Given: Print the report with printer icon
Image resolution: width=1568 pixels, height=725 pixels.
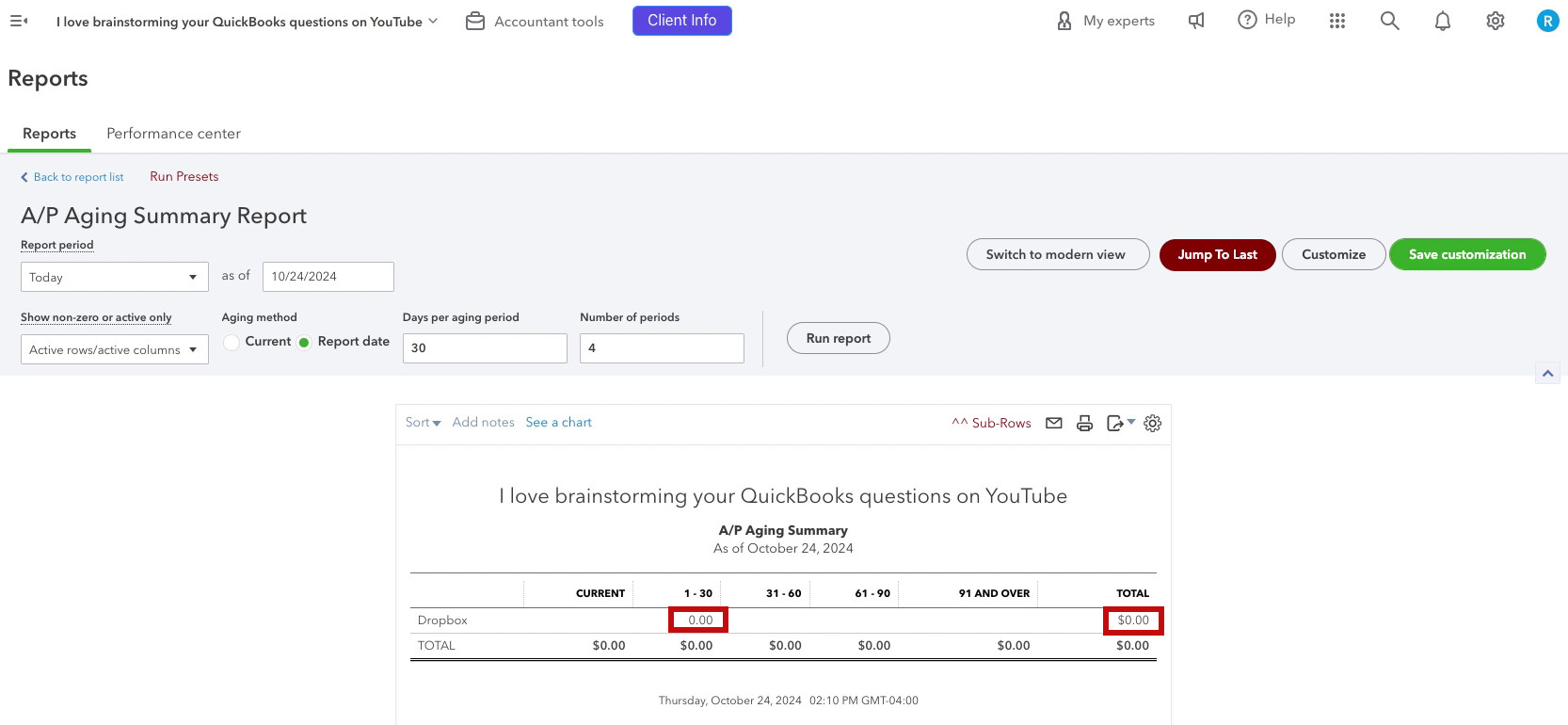Looking at the screenshot, I should tap(1084, 423).
